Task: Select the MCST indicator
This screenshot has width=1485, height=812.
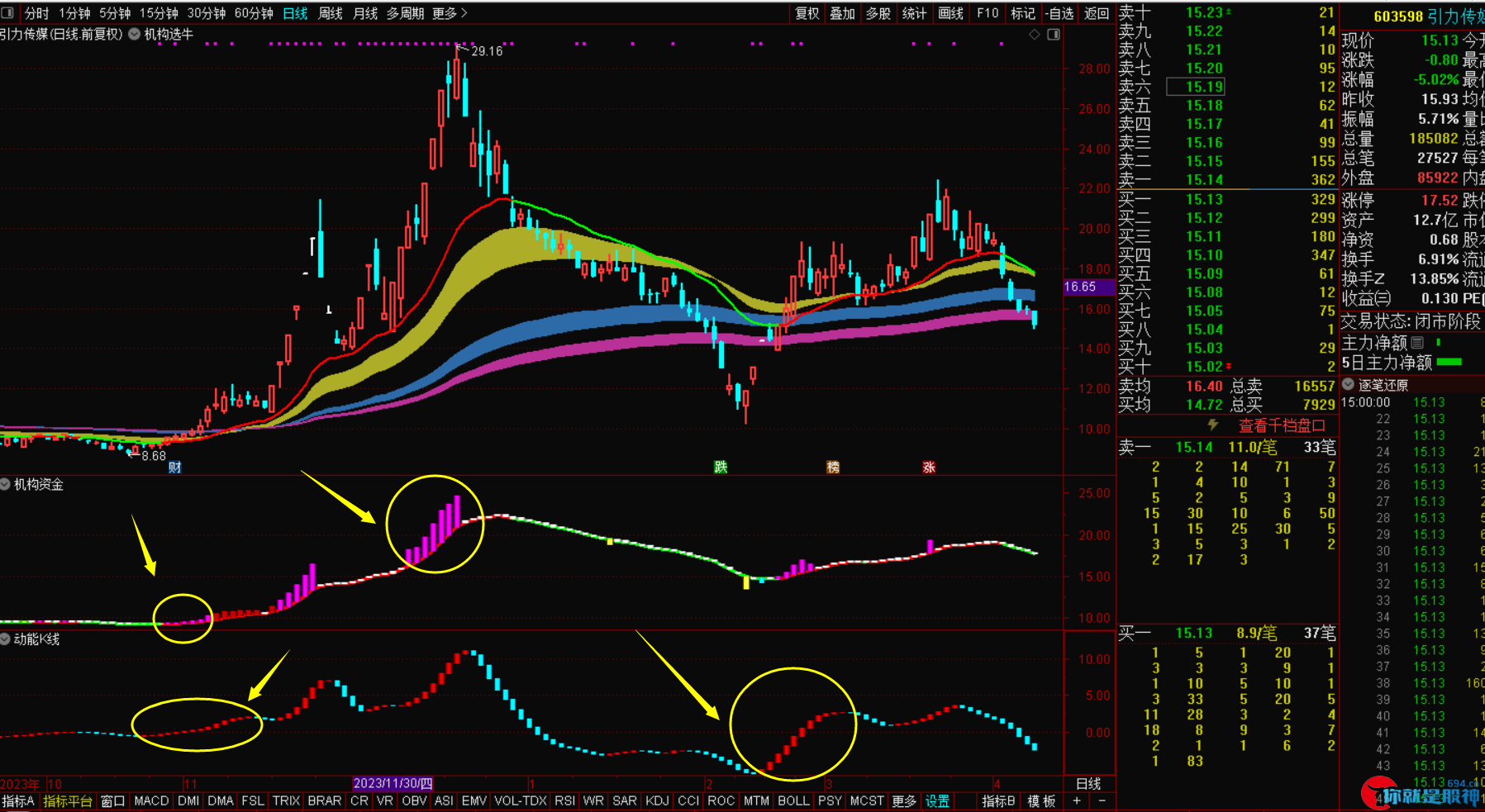Action: pos(867,800)
